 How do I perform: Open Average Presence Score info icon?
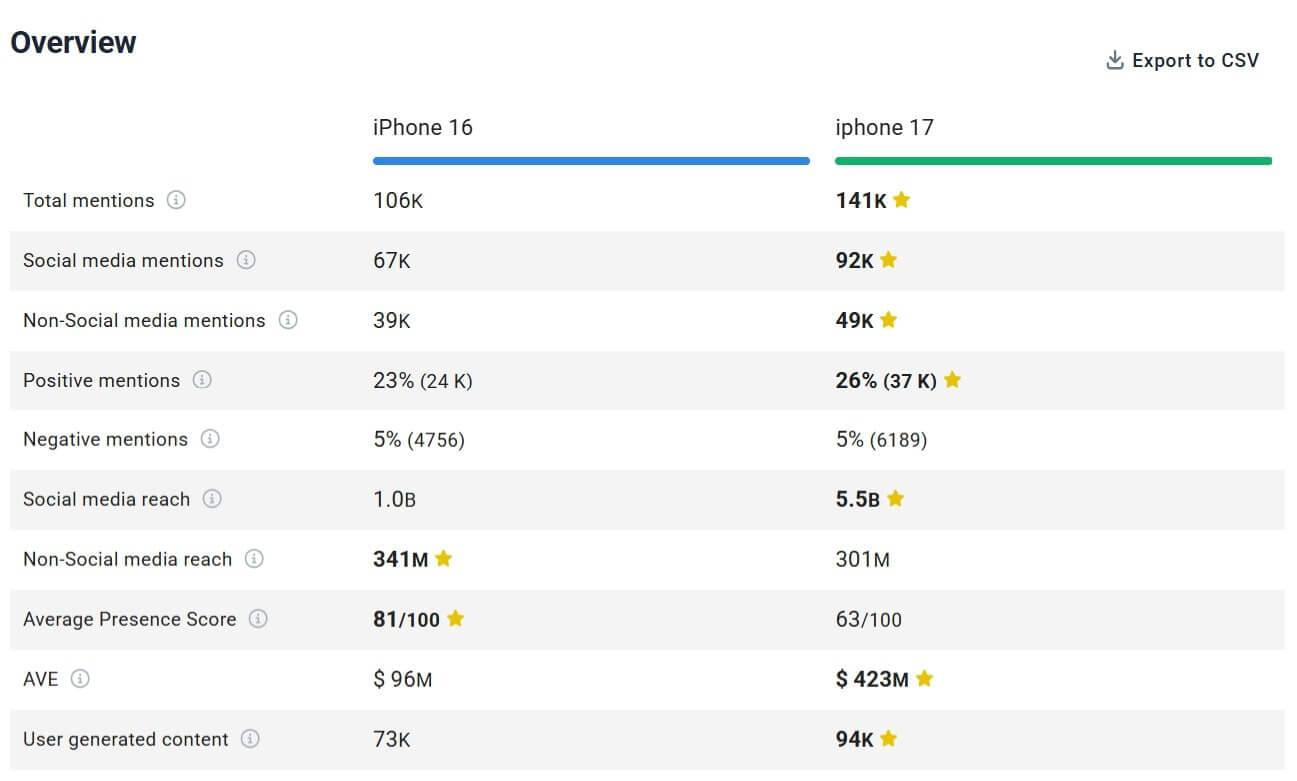point(258,619)
